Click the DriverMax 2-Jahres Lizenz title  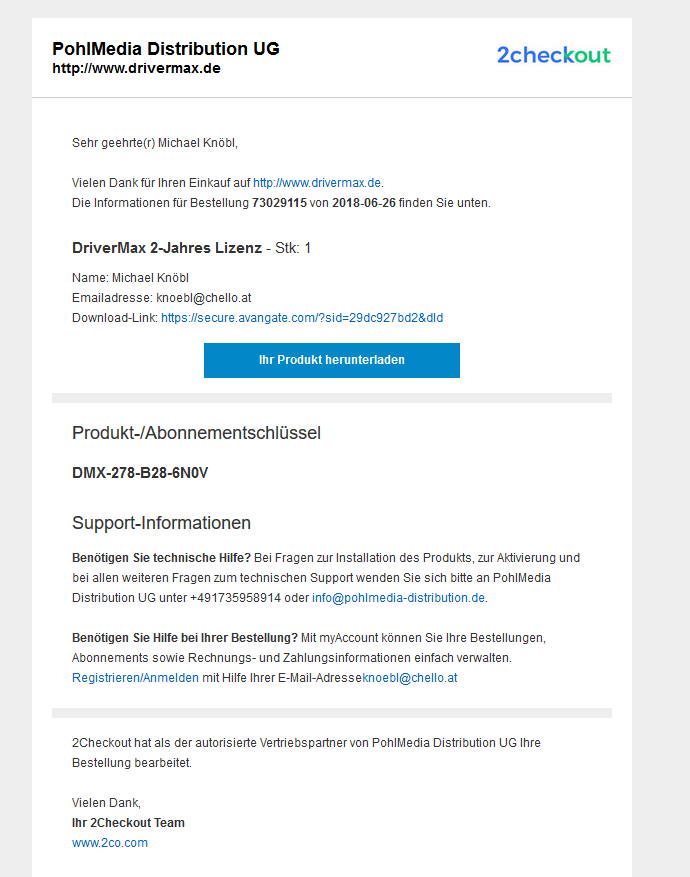[167, 248]
